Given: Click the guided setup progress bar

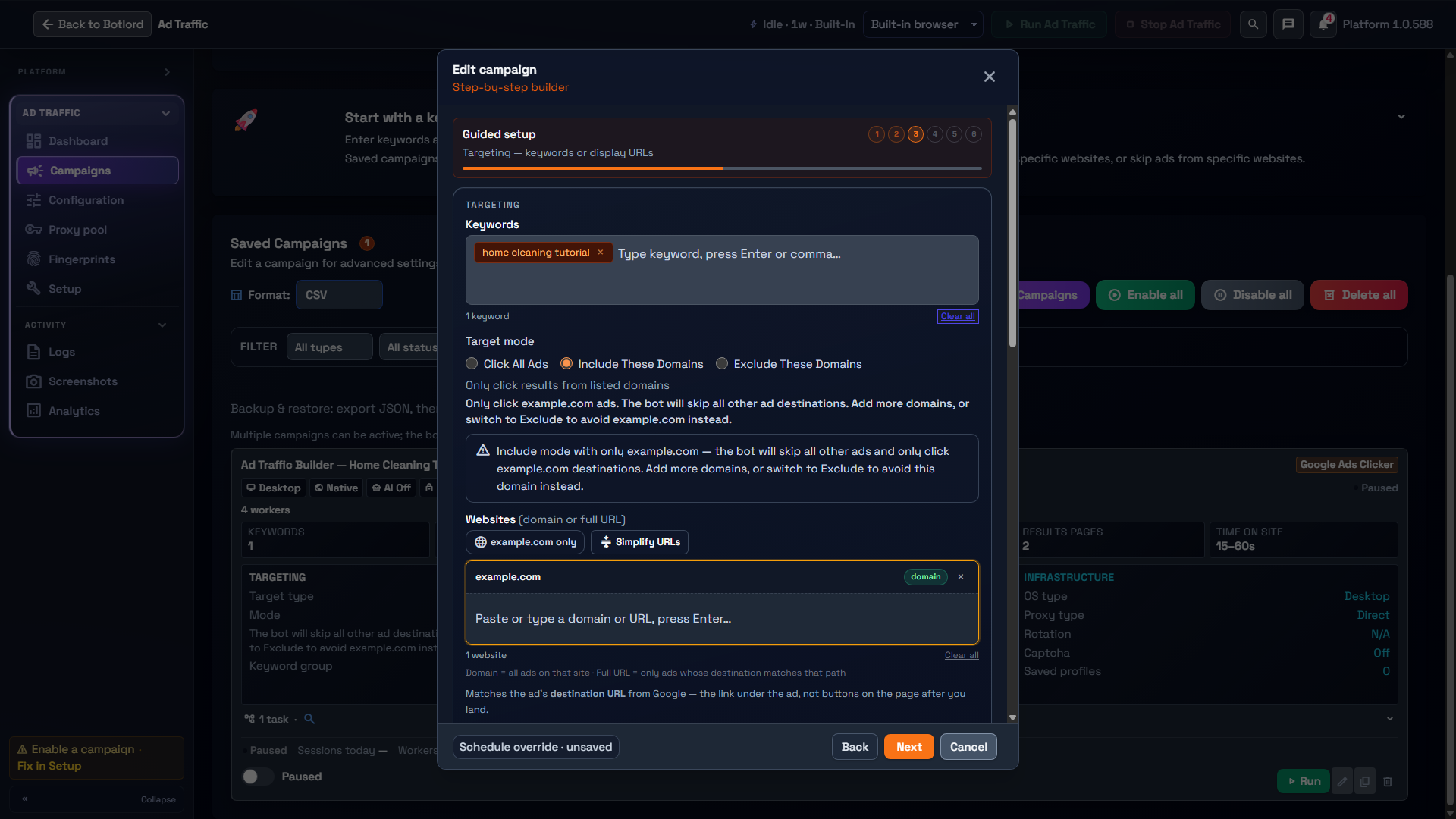Looking at the screenshot, I should point(722,168).
